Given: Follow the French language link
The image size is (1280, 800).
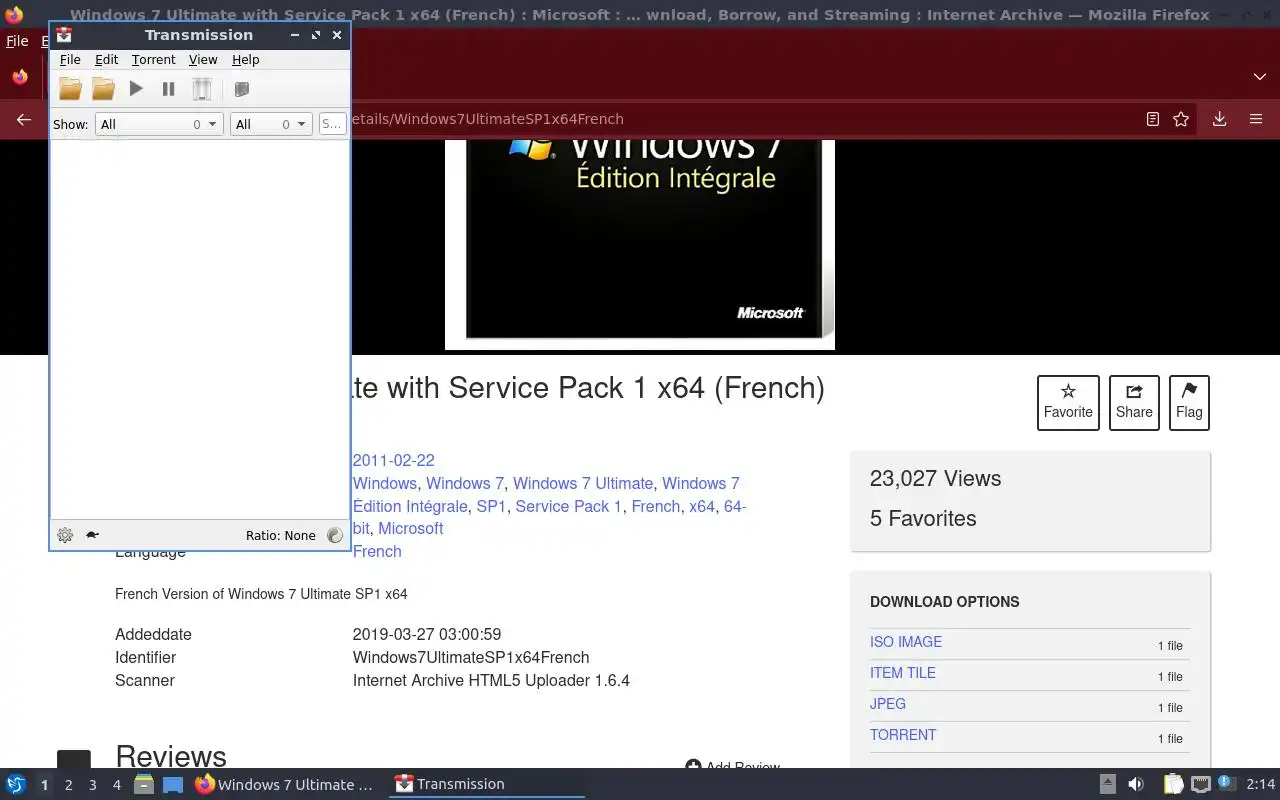Looking at the screenshot, I should [377, 552].
